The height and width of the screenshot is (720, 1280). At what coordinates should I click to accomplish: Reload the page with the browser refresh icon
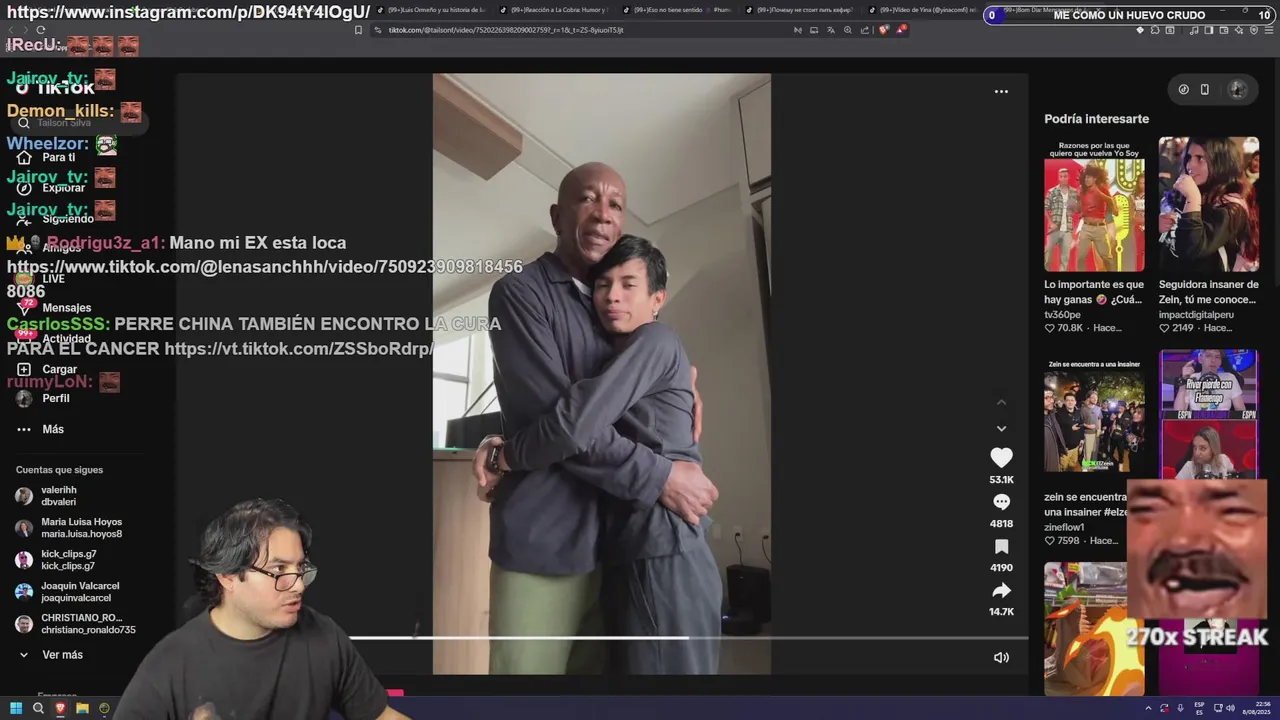tap(40, 30)
